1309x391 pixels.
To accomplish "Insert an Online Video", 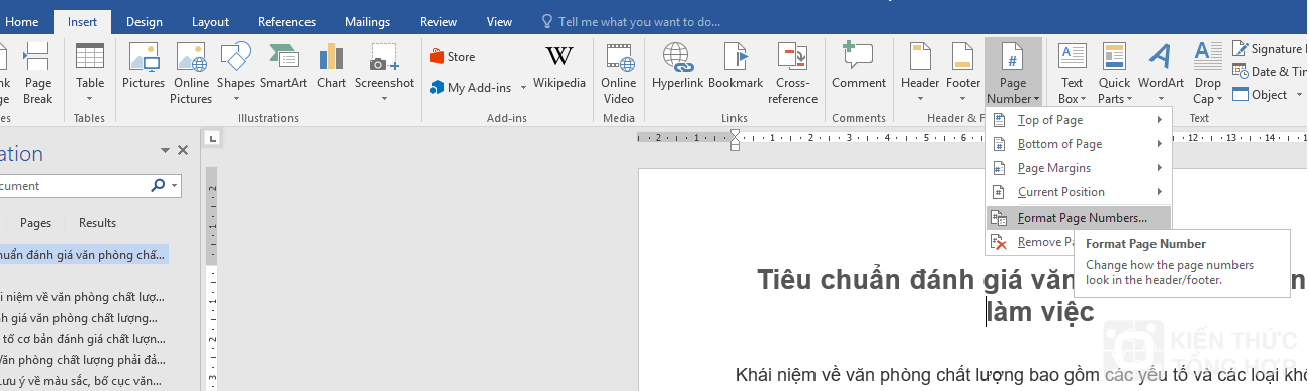I will [618, 72].
